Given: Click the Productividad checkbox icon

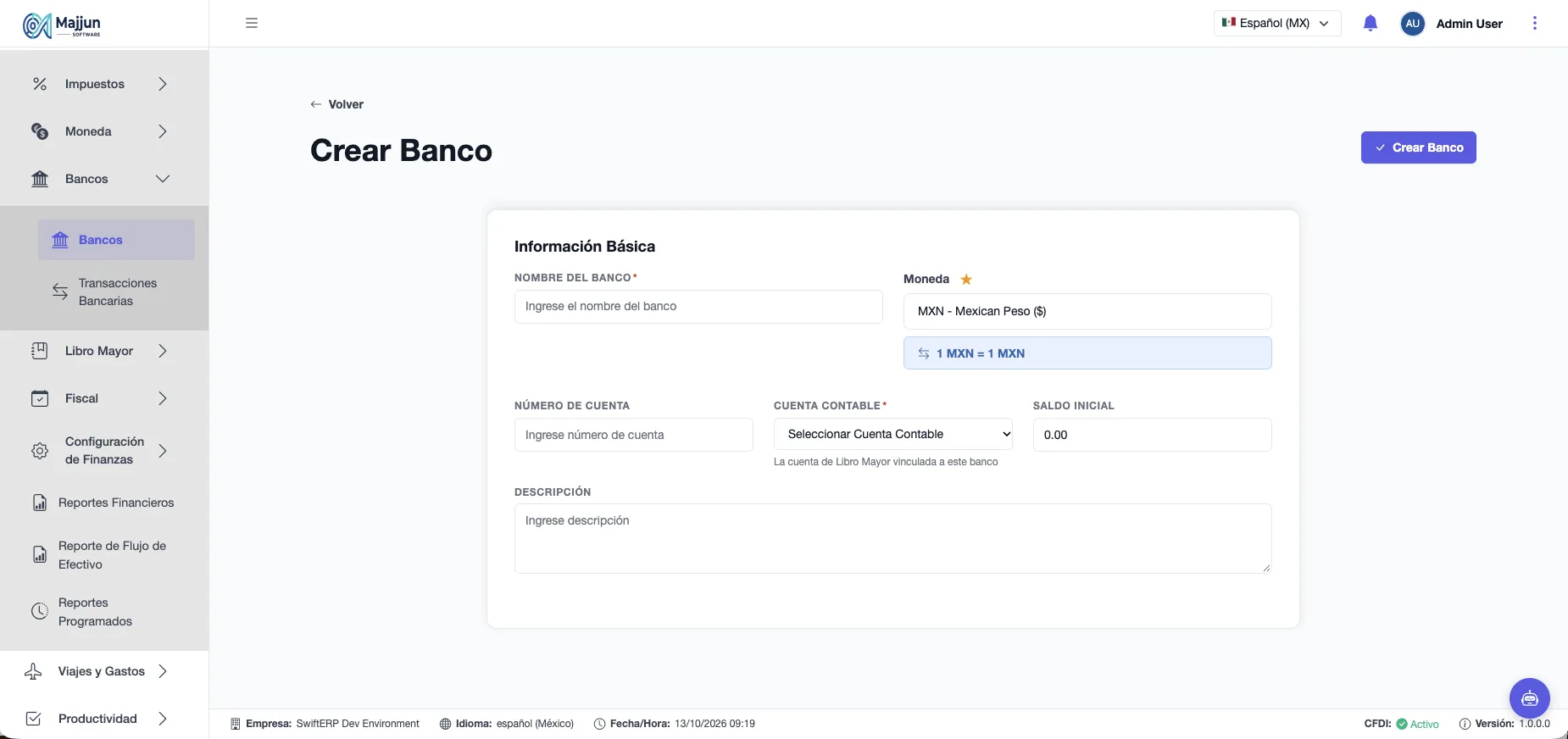Looking at the screenshot, I should [x=33, y=719].
